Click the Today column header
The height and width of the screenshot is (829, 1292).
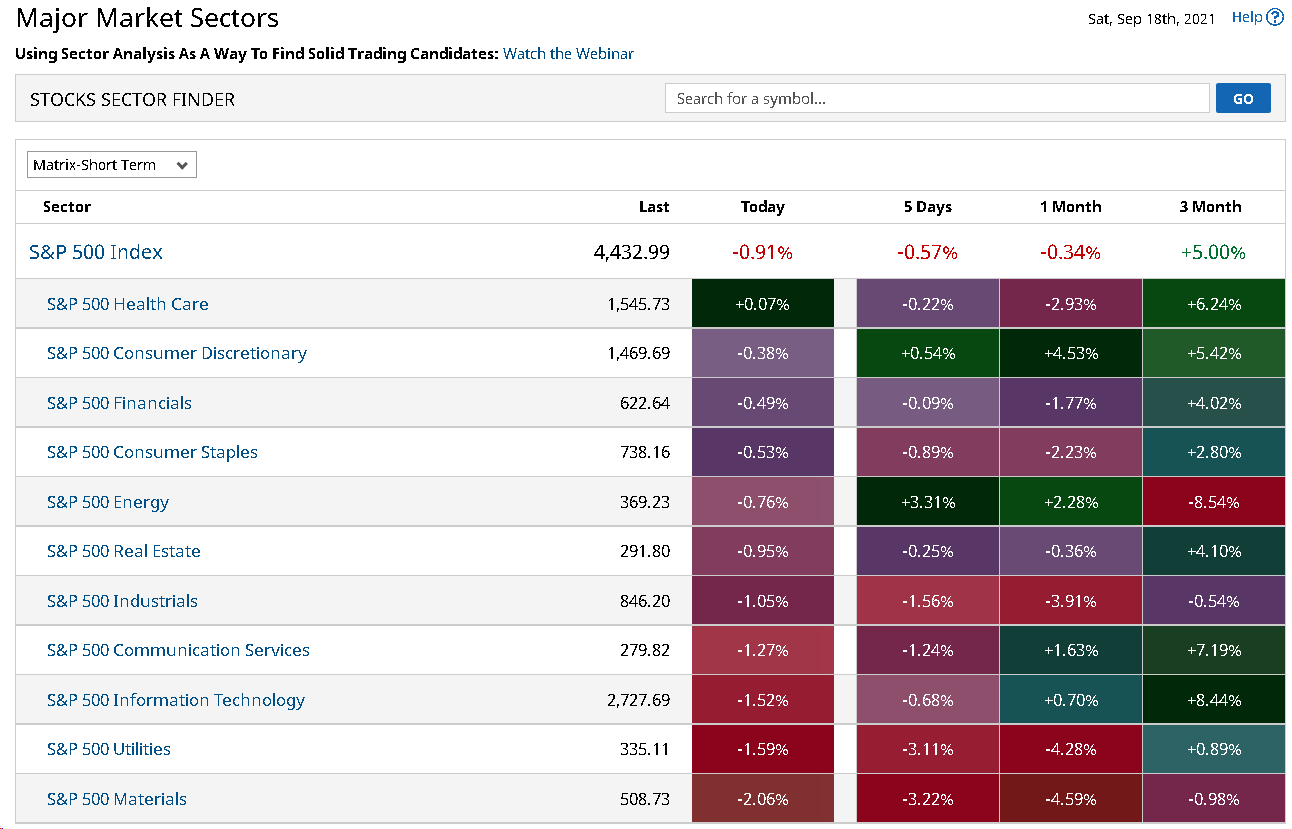pos(762,207)
